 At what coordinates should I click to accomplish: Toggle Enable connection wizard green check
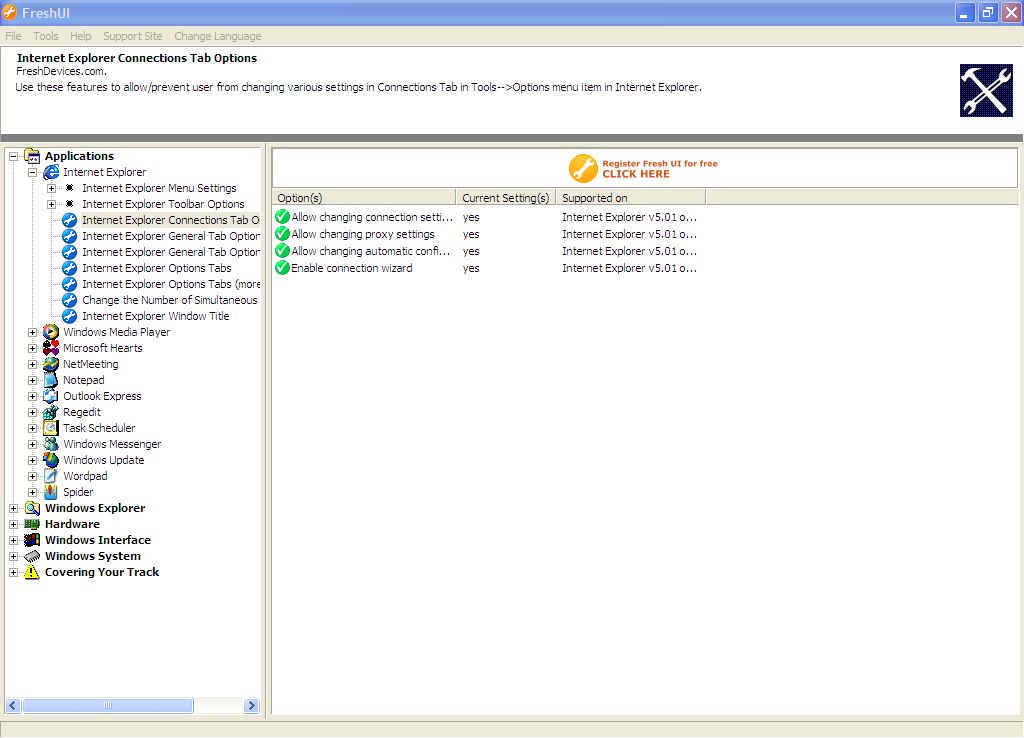[283, 268]
